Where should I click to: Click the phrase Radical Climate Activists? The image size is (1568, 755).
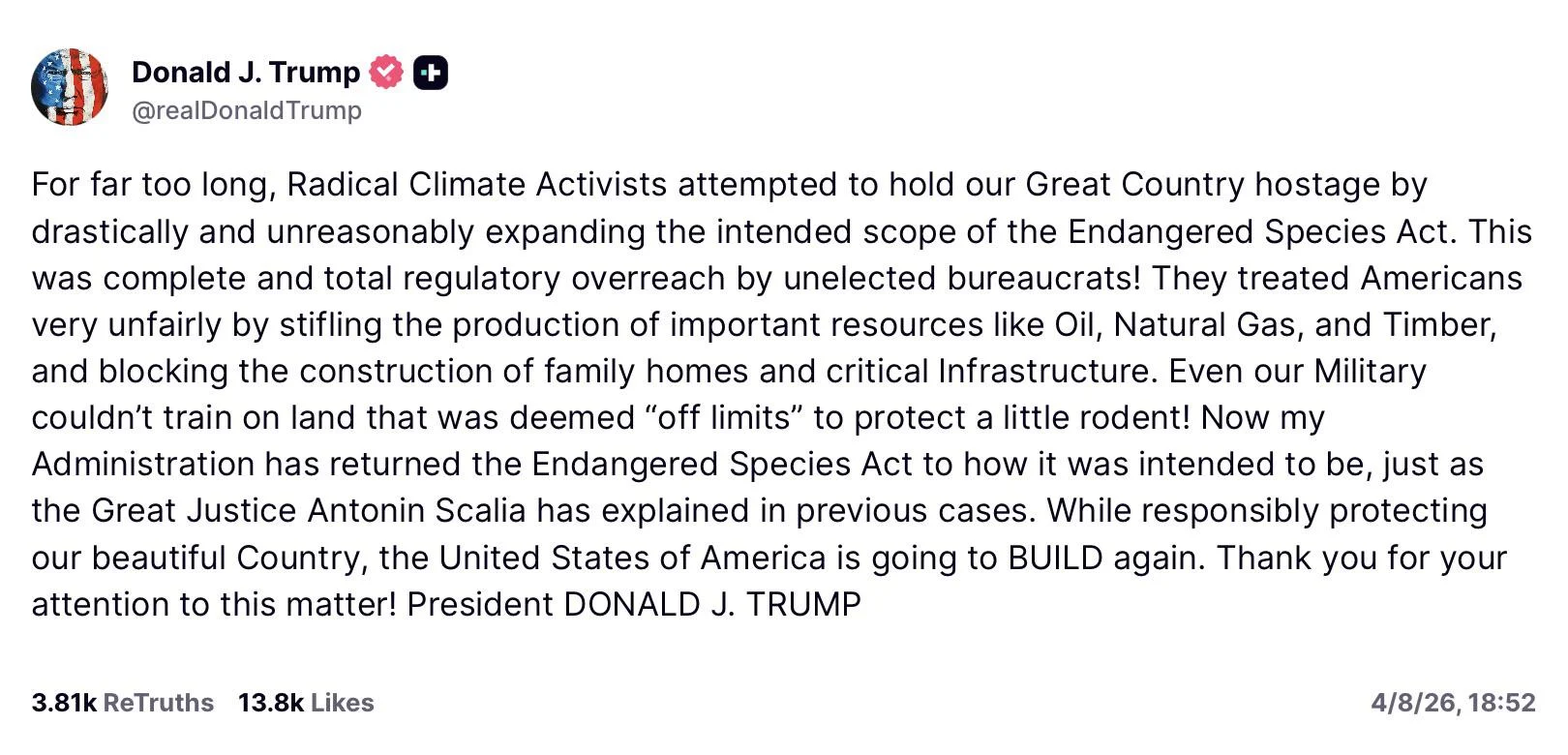477,185
